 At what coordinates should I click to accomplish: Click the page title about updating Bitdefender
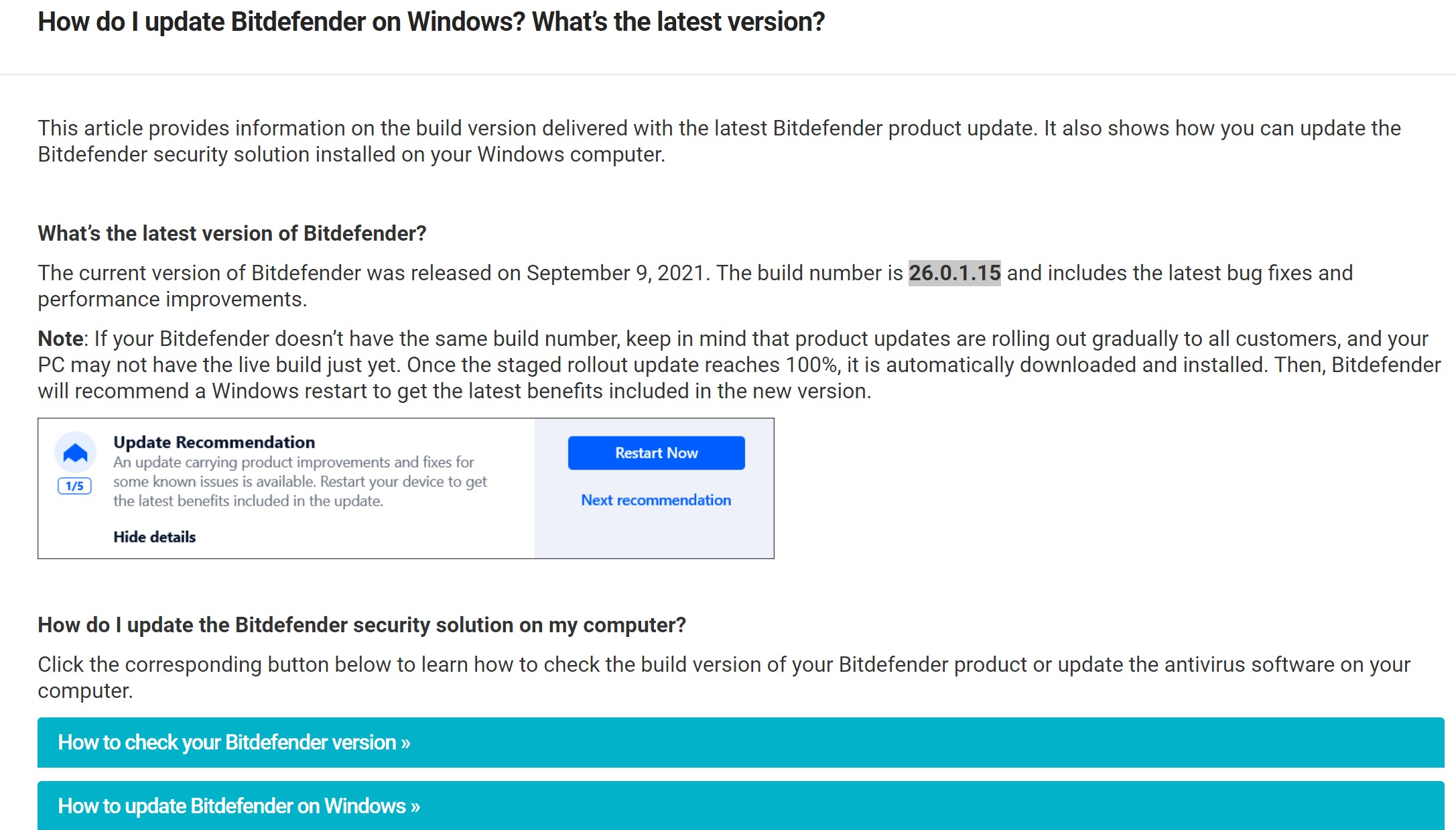[x=431, y=22]
